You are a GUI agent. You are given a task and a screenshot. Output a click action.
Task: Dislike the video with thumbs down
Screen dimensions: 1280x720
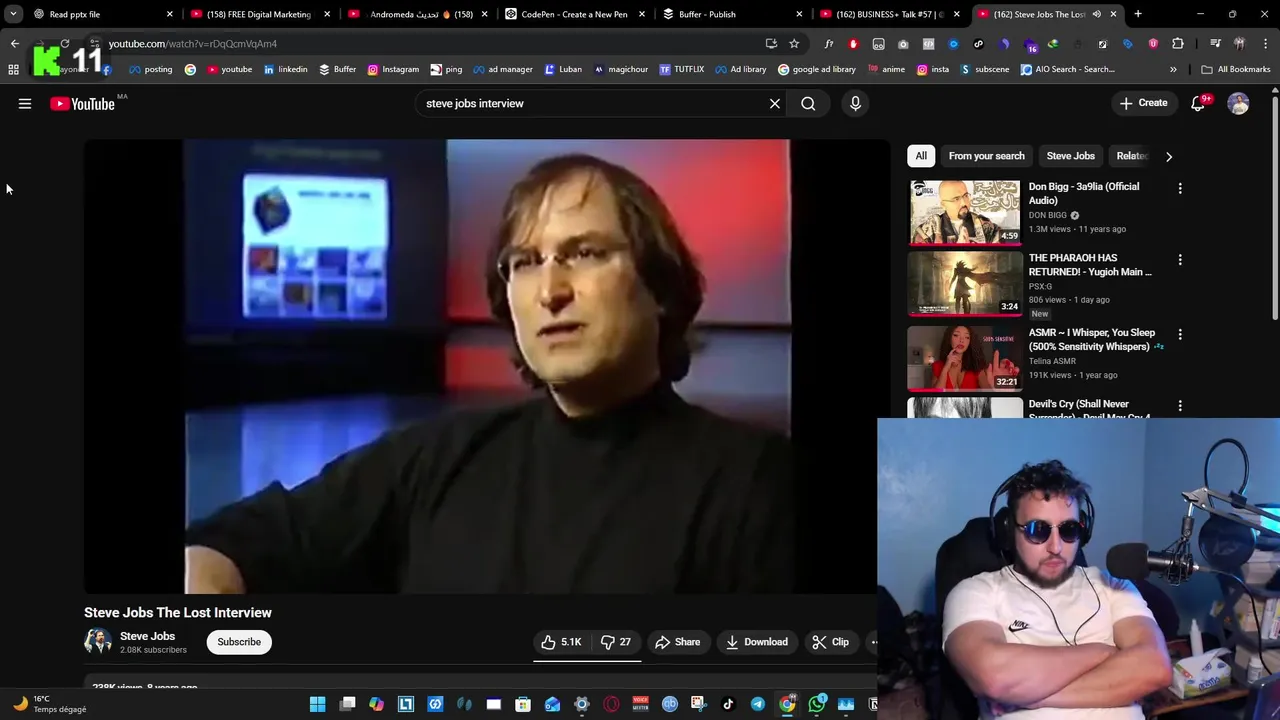[615, 642]
